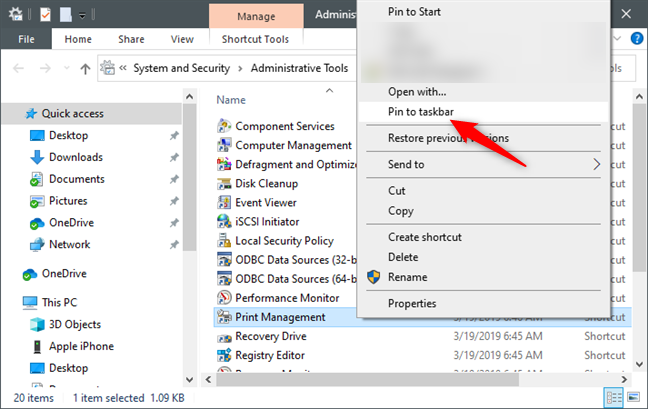The image size is (648, 409).
Task: Click the ODBC Data Sources (32-bit) icon
Action: point(224,259)
